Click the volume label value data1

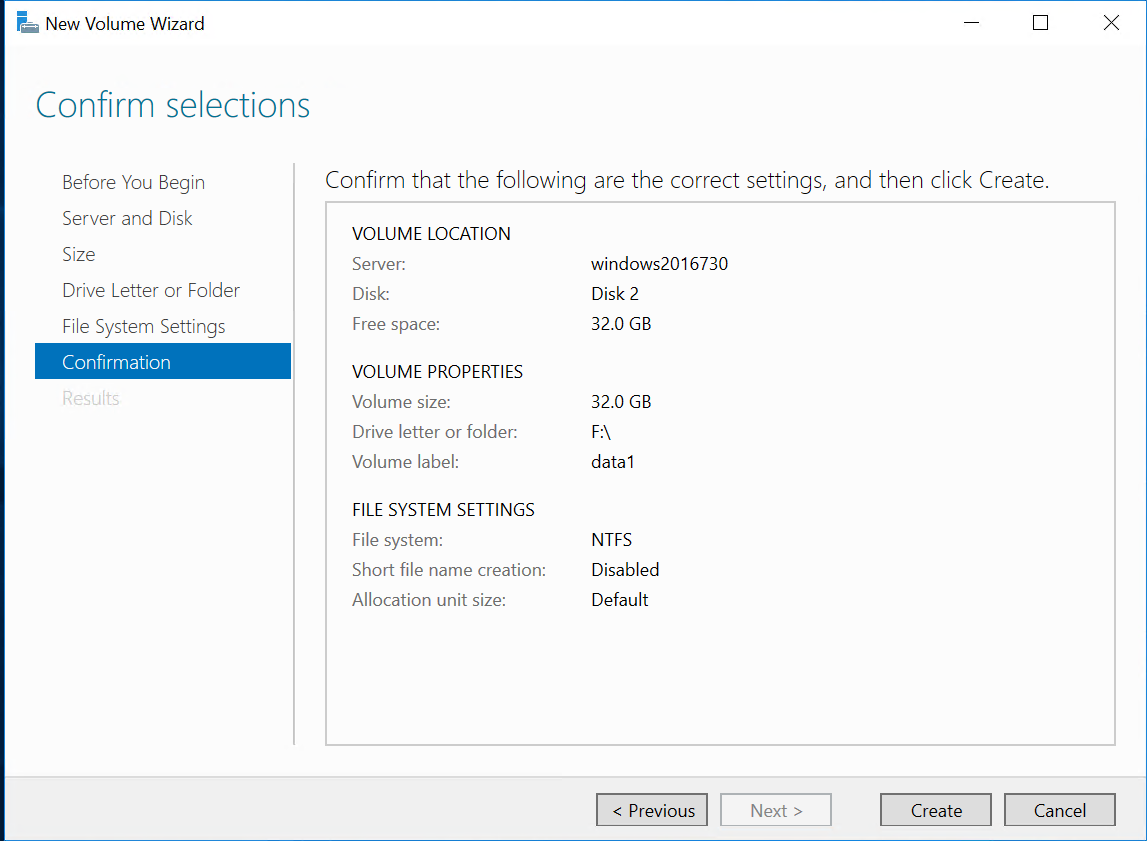(x=613, y=462)
